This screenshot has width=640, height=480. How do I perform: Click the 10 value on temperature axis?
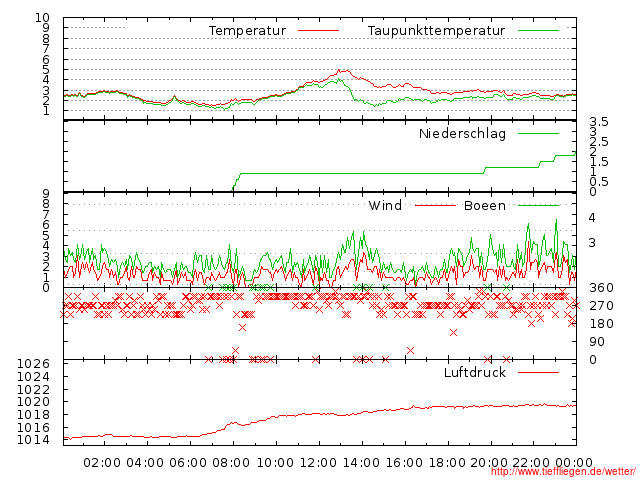[42, 18]
